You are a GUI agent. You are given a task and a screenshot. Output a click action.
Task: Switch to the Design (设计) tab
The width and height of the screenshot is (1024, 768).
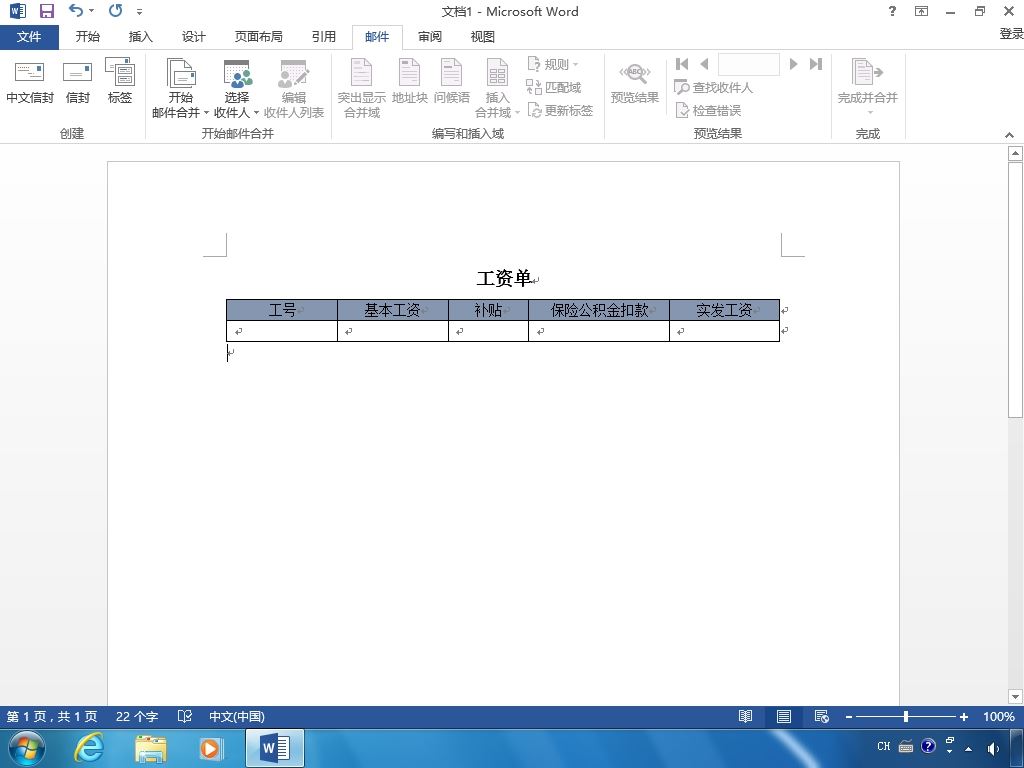point(193,37)
